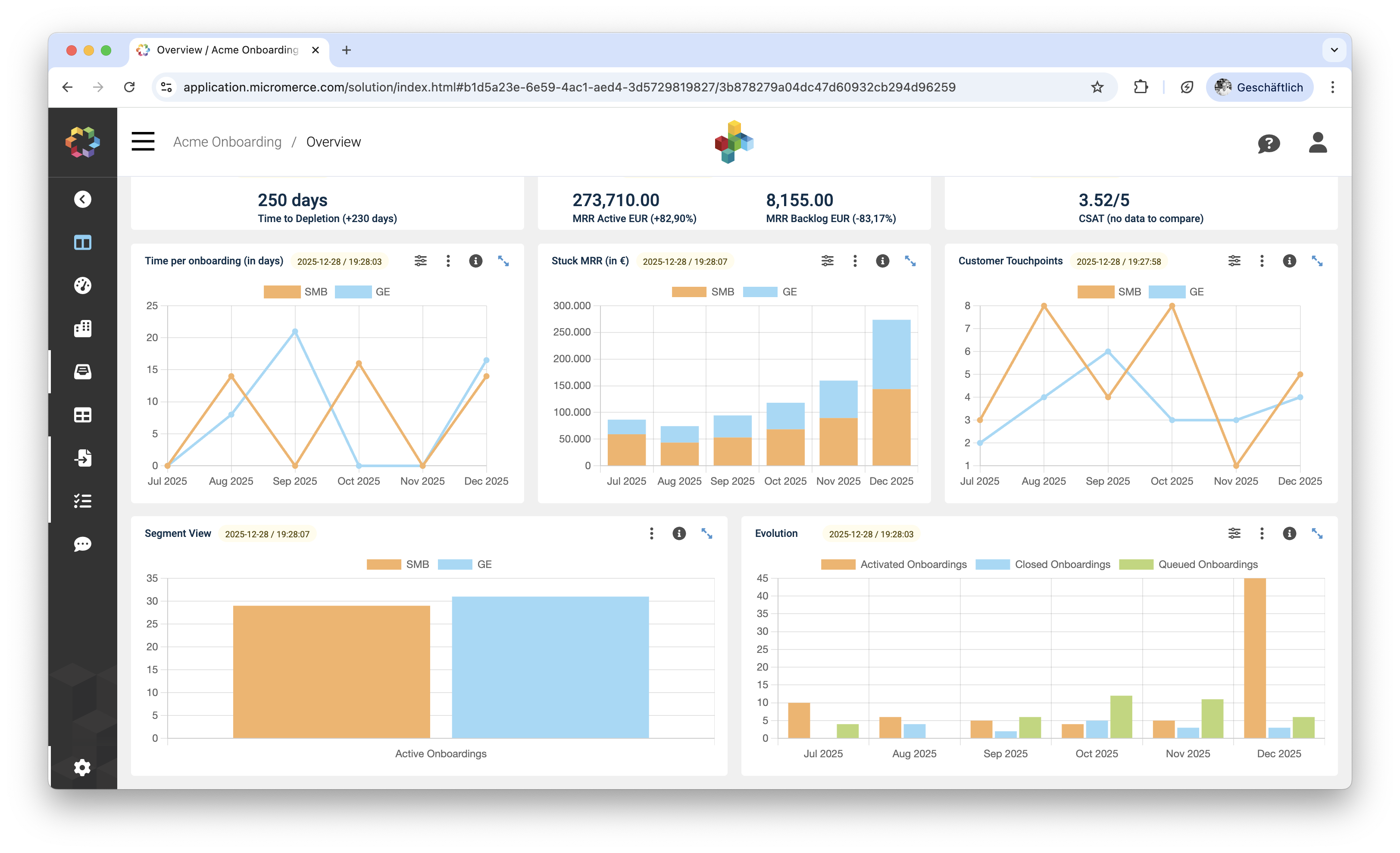Open the user profile icon
The image size is (1400, 853).
pyautogui.click(x=1317, y=142)
